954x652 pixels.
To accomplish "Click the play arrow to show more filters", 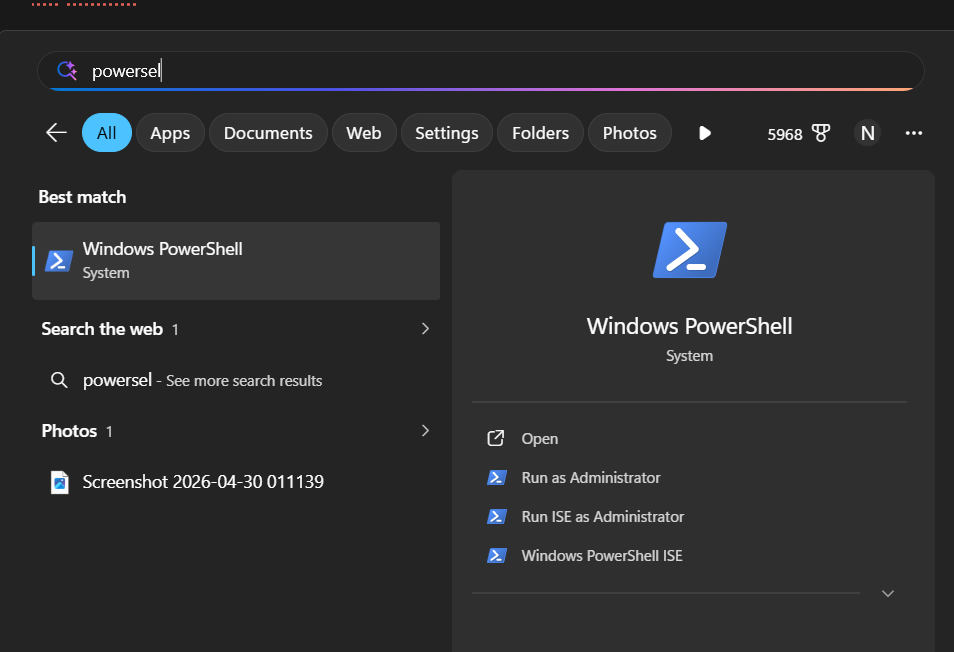I will coord(705,133).
